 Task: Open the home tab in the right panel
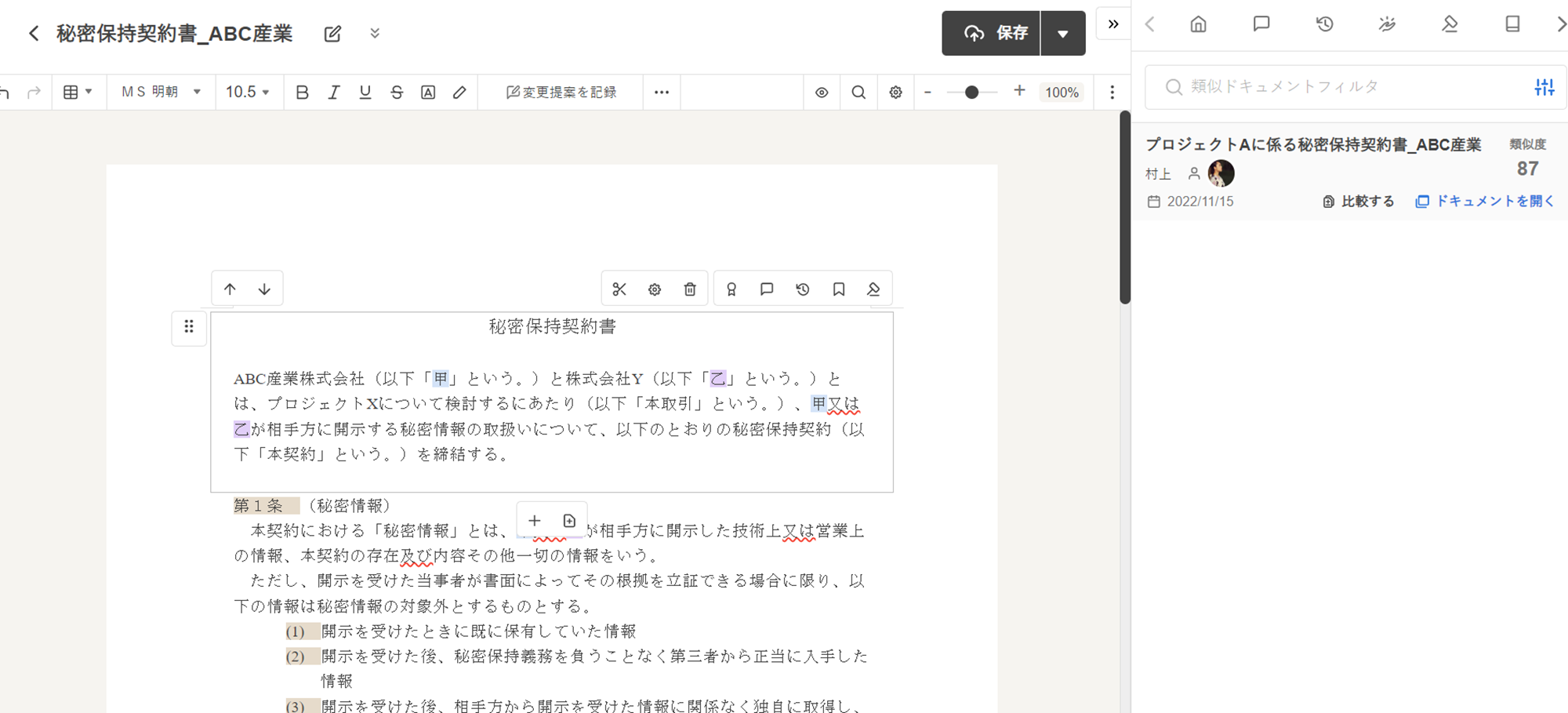point(1198,24)
